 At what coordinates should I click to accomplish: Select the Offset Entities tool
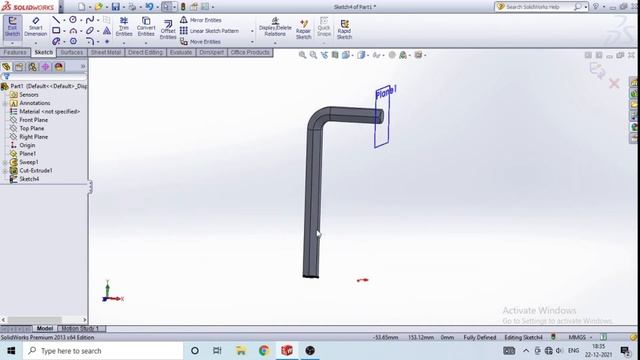click(x=168, y=29)
